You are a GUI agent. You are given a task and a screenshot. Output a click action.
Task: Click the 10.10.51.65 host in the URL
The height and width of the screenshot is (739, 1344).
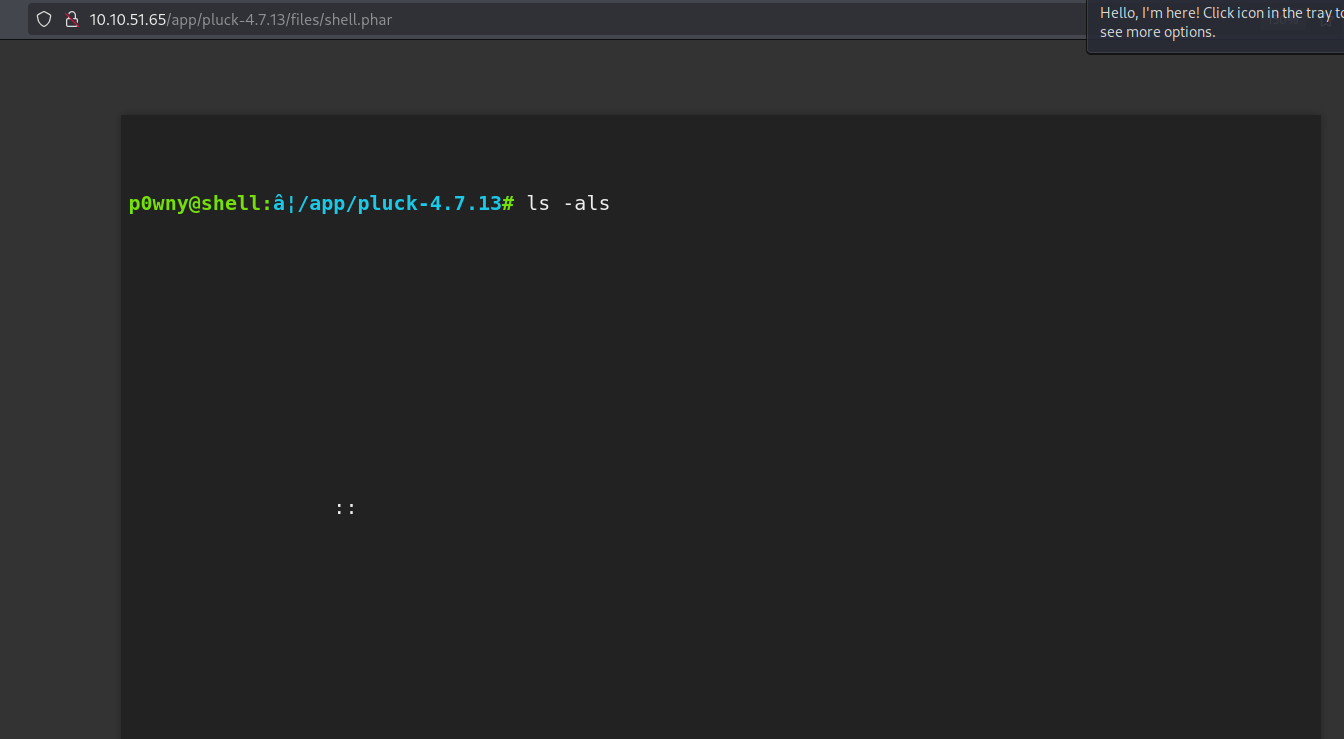(x=127, y=19)
